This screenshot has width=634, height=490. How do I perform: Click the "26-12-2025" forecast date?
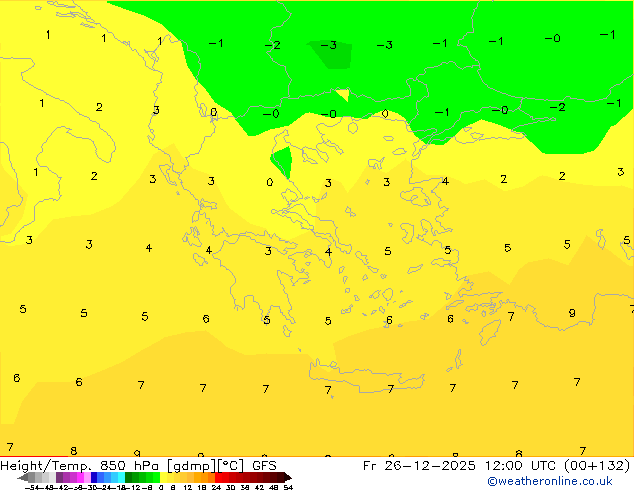(430, 466)
